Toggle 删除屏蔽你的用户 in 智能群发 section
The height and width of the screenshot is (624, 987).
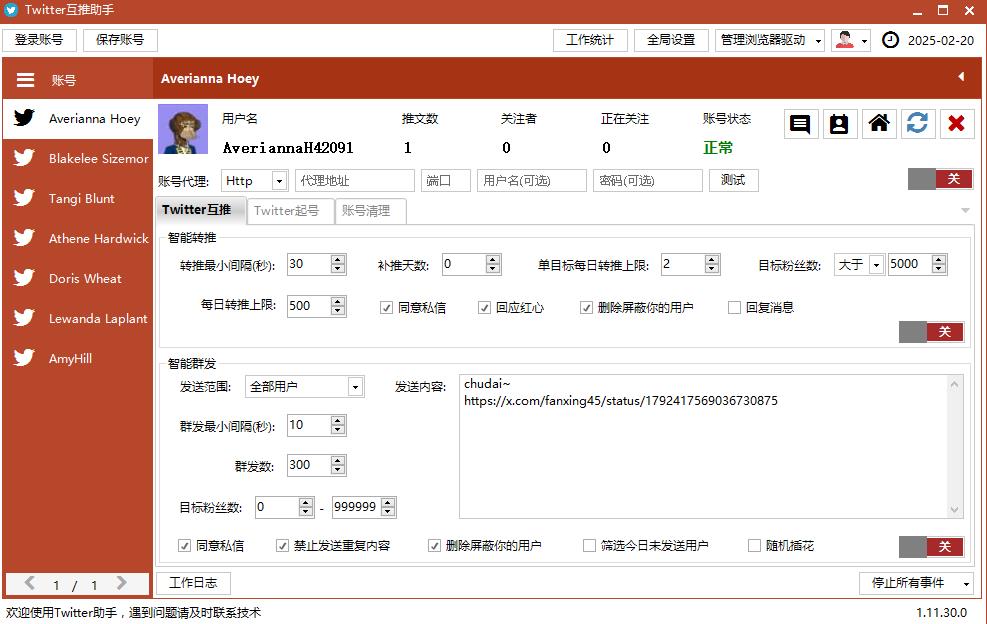tap(434, 546)
